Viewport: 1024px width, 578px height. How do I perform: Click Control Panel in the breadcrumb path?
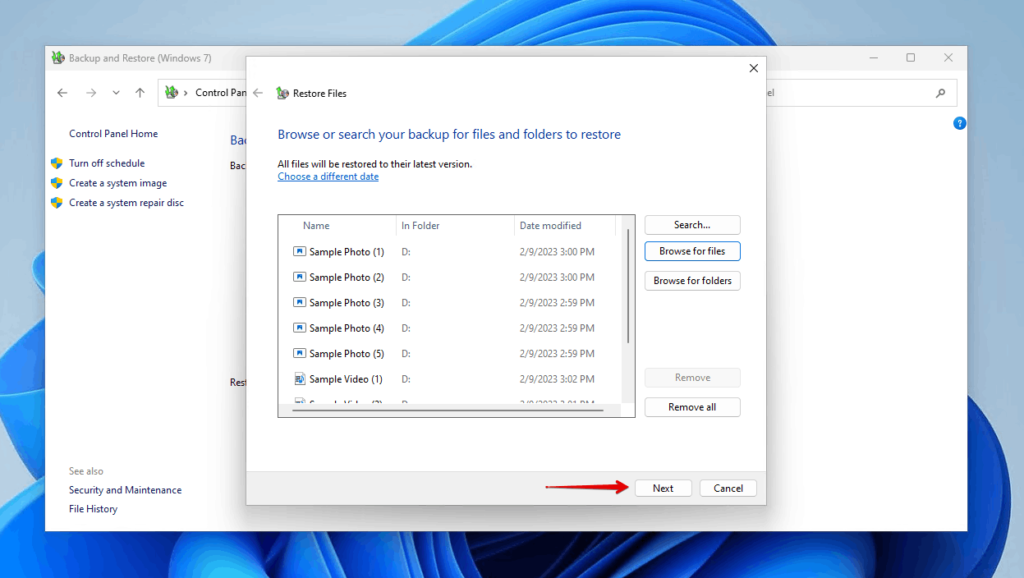(220, 92)
